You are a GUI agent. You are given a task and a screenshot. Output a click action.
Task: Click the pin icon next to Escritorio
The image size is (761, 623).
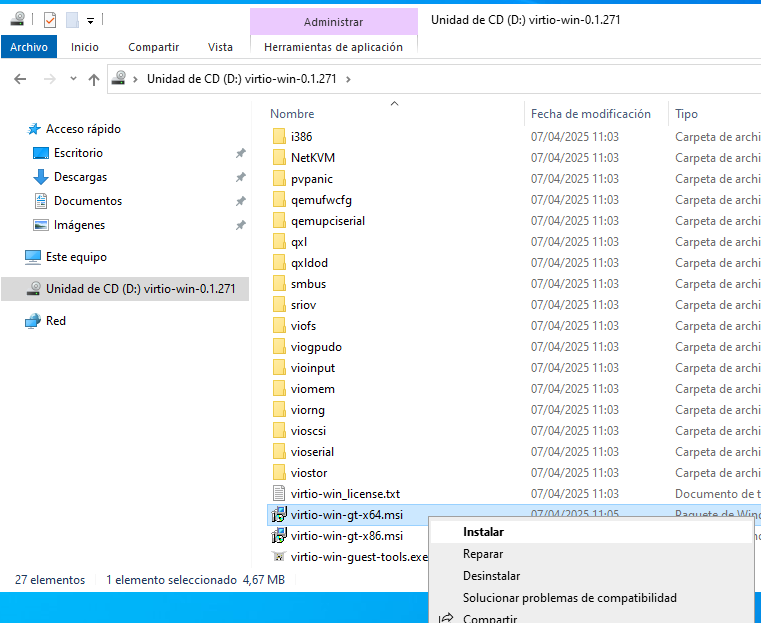(240, 153)
